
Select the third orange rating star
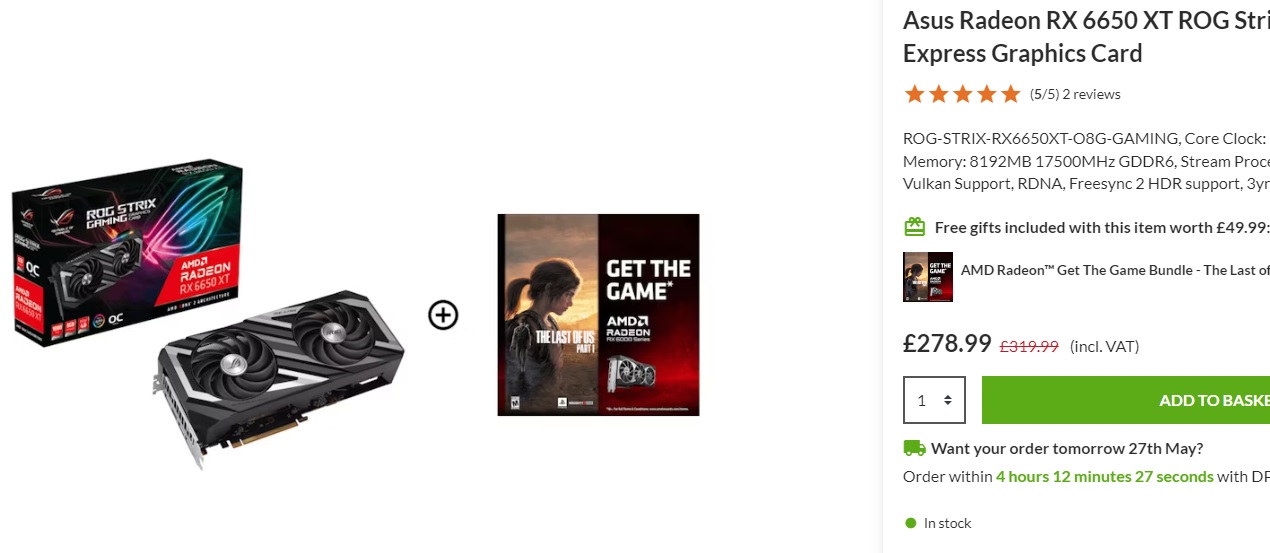962,94
